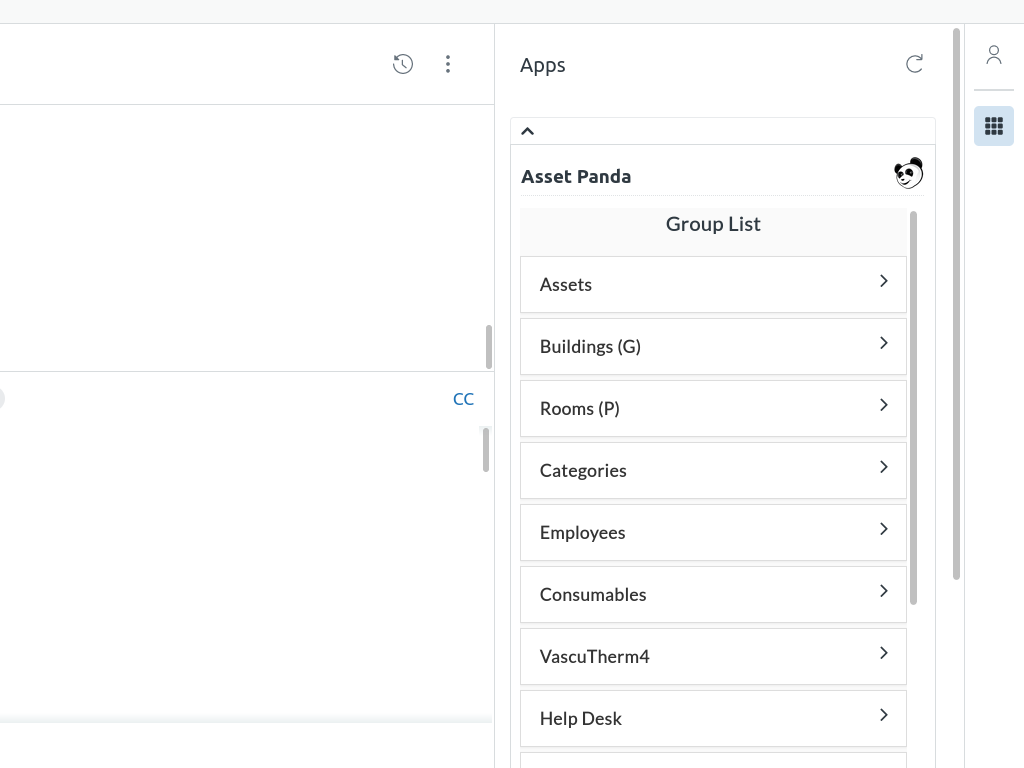Collapse the Asset Panda app section
This screenshot has width=1024, height=768.
[x=528, y=131]
